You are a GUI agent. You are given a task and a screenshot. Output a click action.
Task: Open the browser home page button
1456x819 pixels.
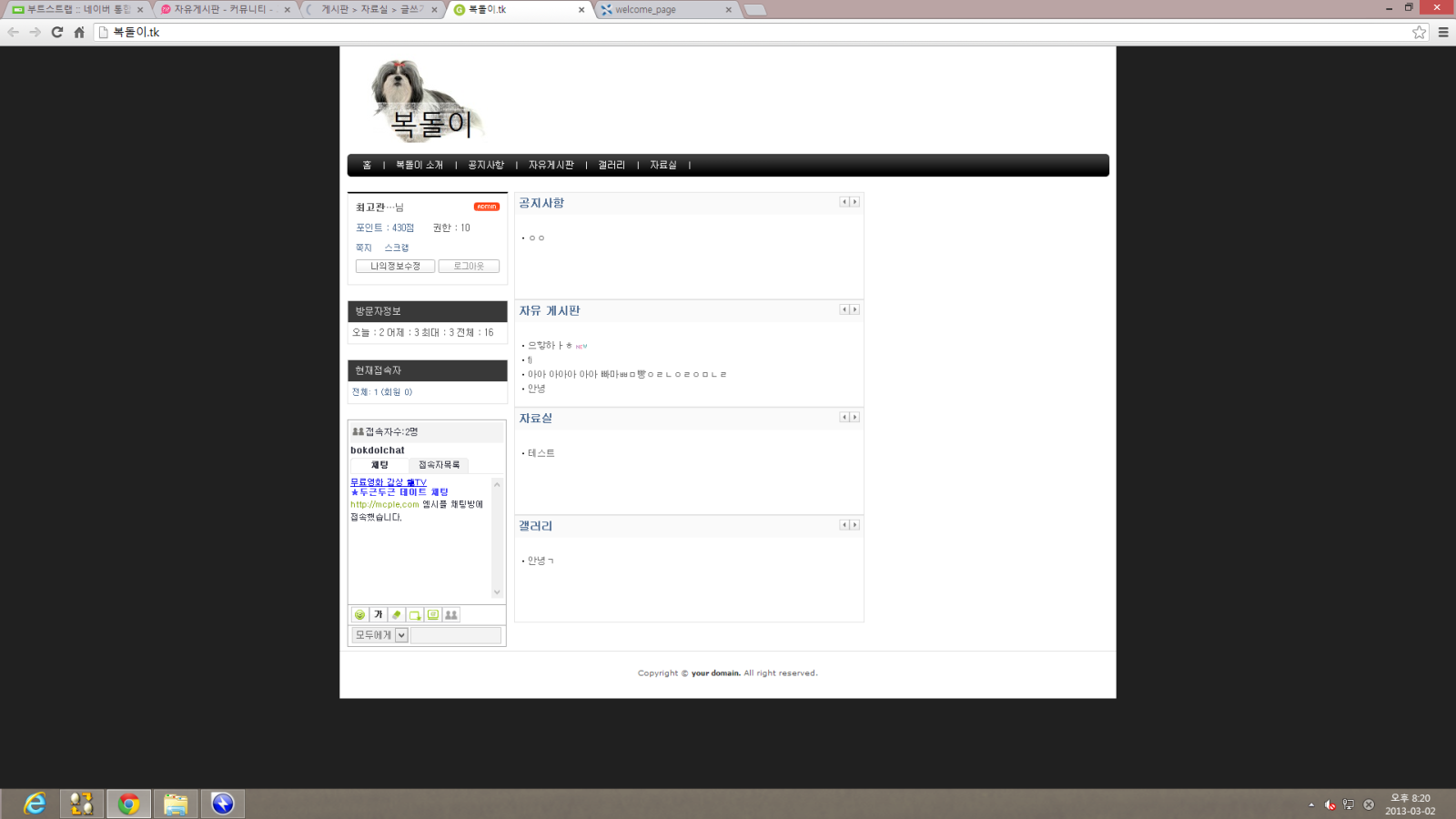pyautogui.click(x=79, y=32)
